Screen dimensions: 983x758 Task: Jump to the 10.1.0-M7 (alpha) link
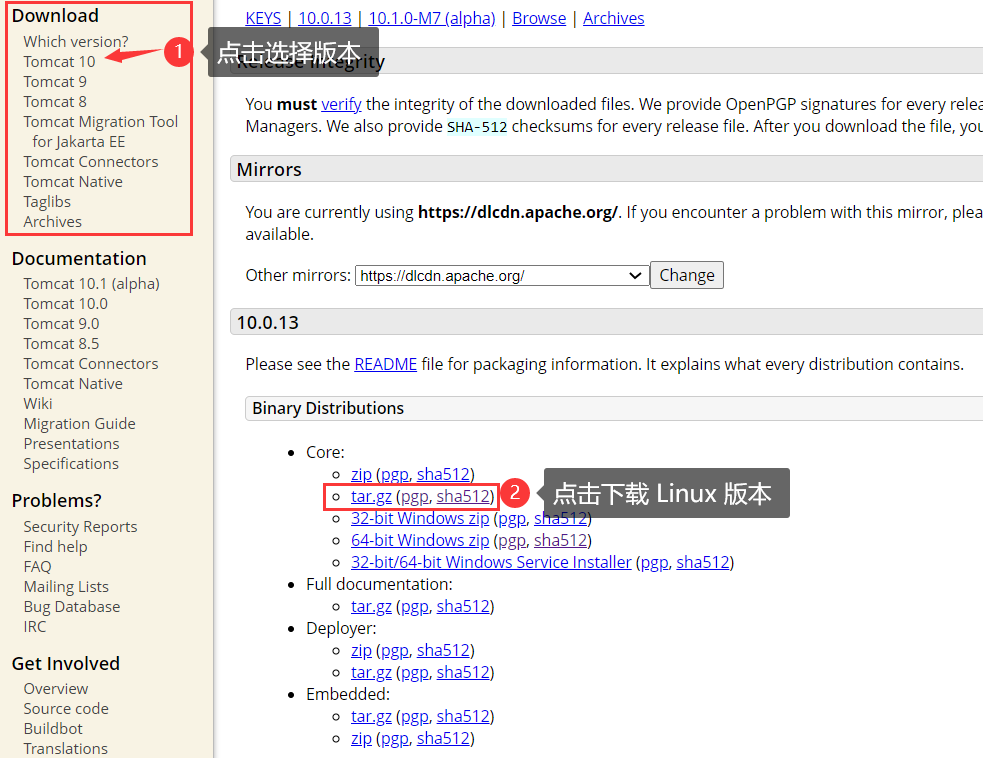coord(431,18)
